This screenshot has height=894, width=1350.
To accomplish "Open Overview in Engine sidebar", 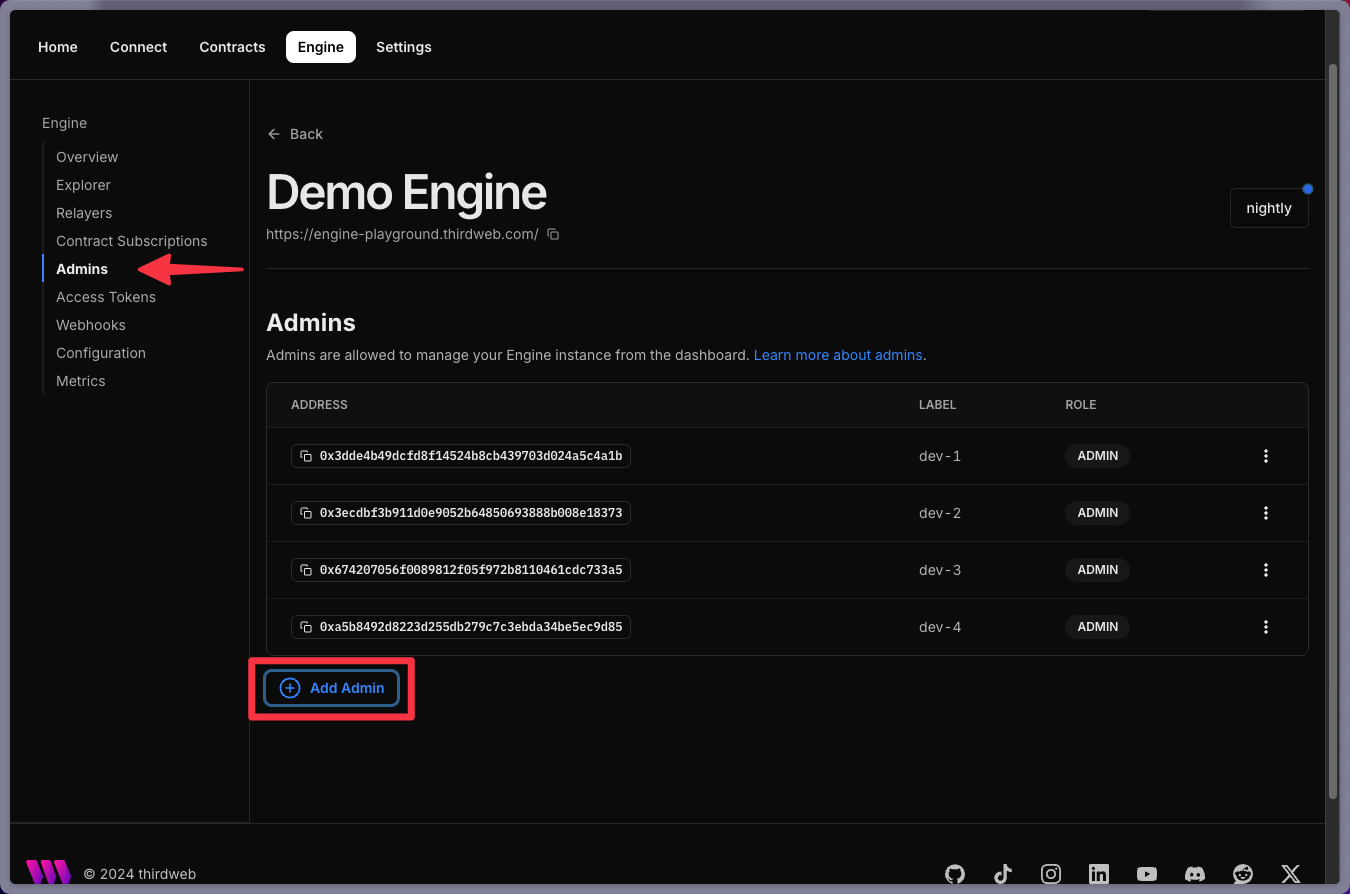I will point(87,157).
